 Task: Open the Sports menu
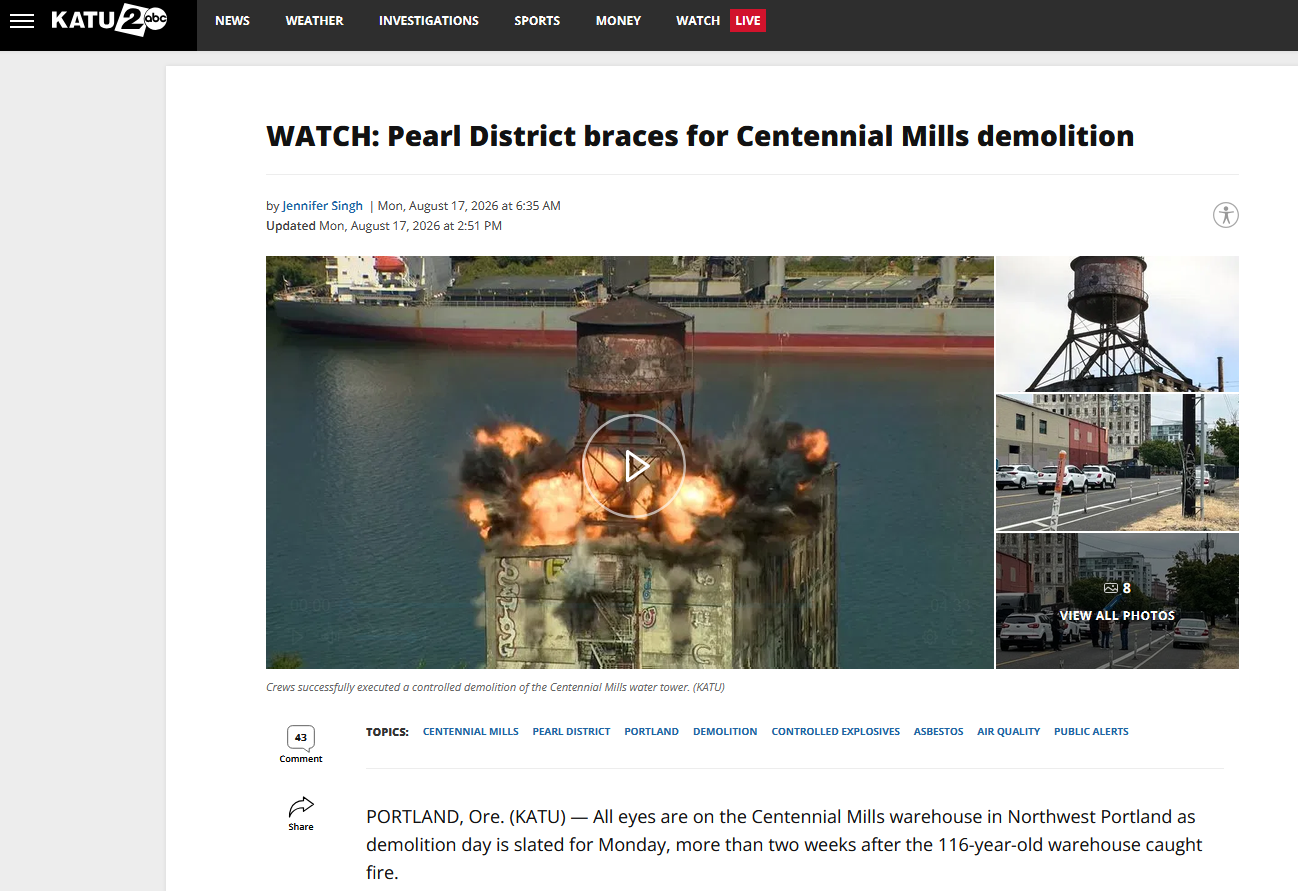tap(537, 21)
